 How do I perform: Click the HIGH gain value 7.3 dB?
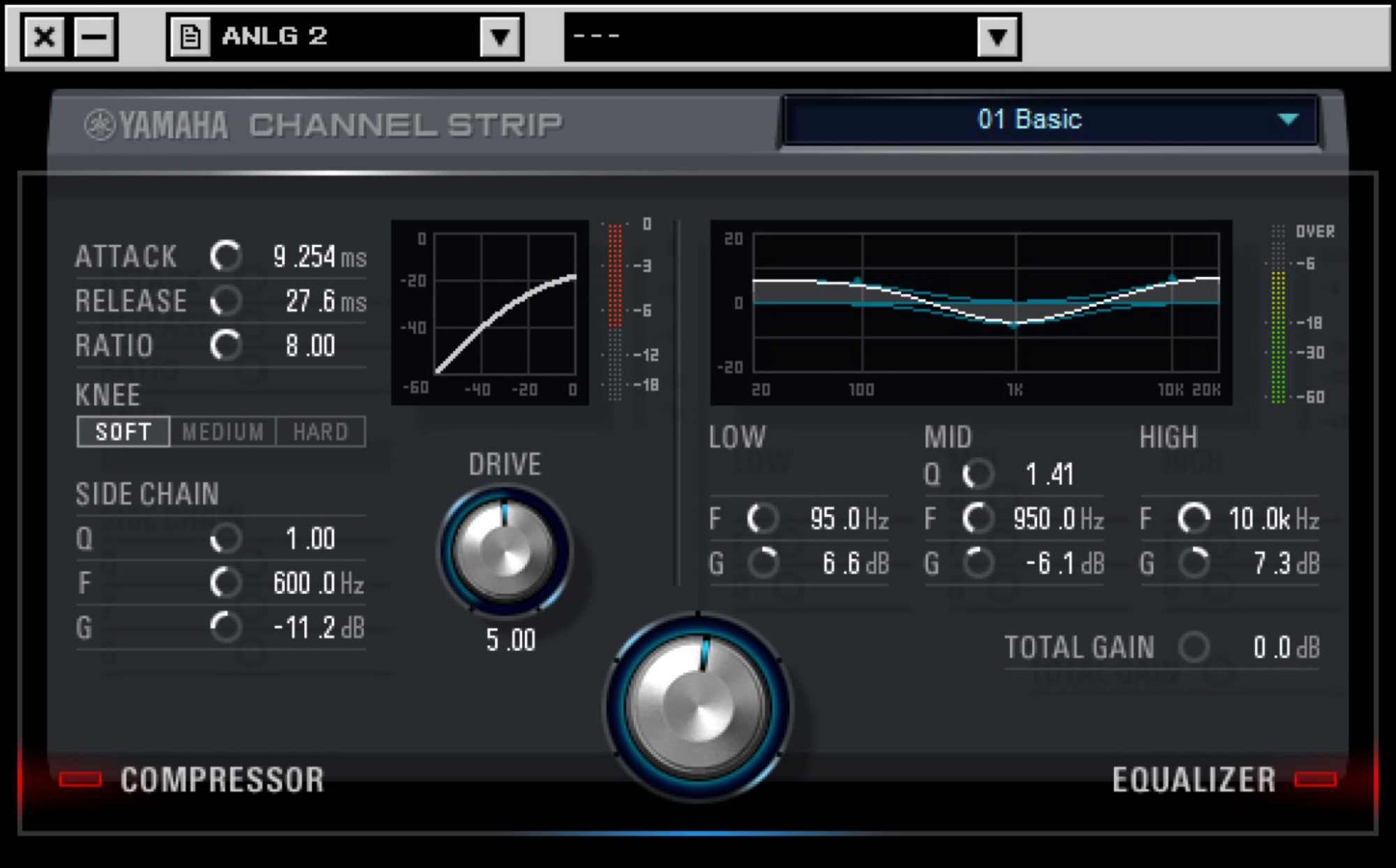click(1286, 564)
